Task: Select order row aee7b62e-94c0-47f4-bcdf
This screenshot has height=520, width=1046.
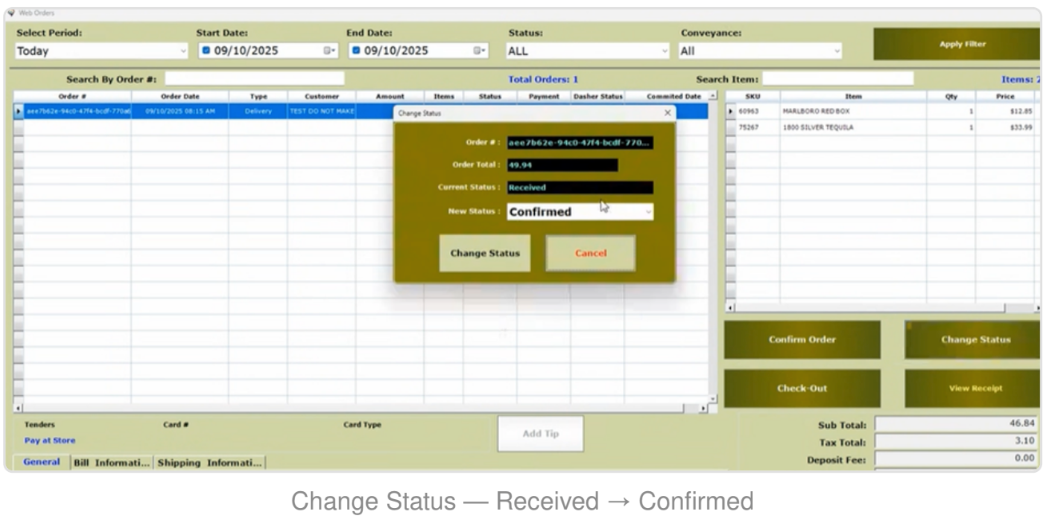Action: coord(78,111)
